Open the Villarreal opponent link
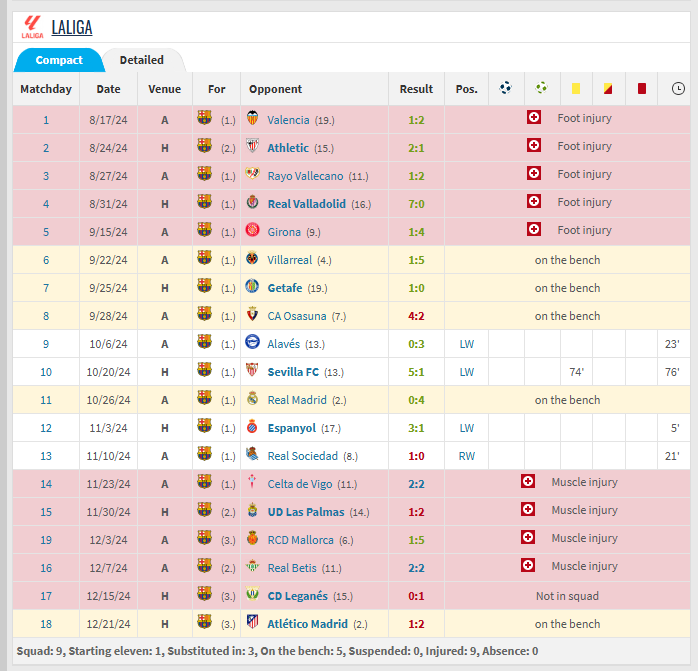This screenshot has width=698, height=671. (x=290, y=260)
